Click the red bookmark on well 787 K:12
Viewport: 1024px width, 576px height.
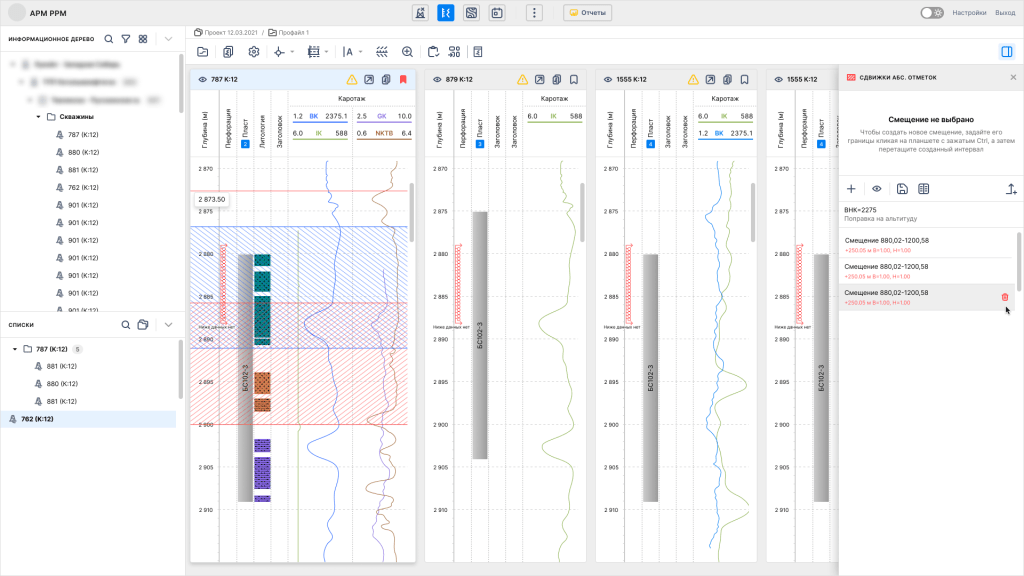point(403,79)
